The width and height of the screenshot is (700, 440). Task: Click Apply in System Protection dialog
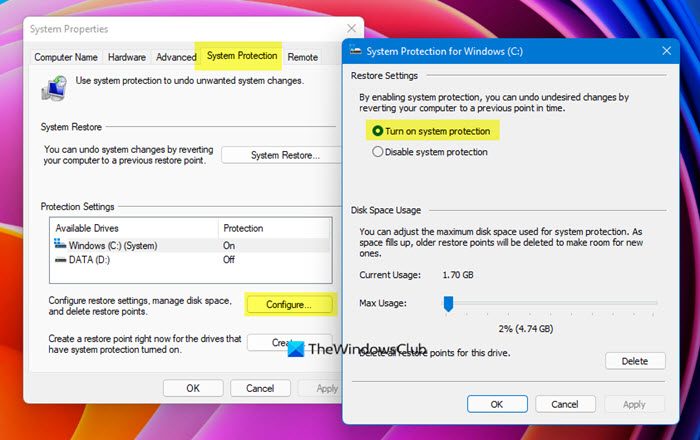coord(634,404)
